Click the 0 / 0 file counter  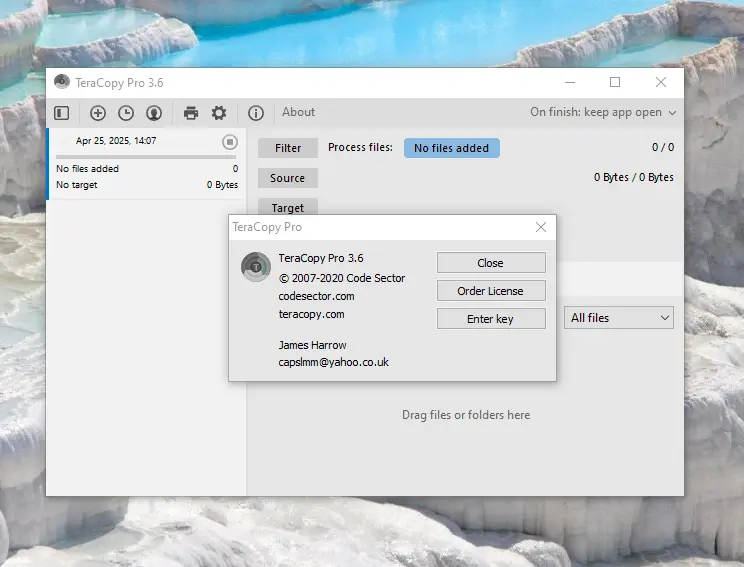[x=663, y=147]
